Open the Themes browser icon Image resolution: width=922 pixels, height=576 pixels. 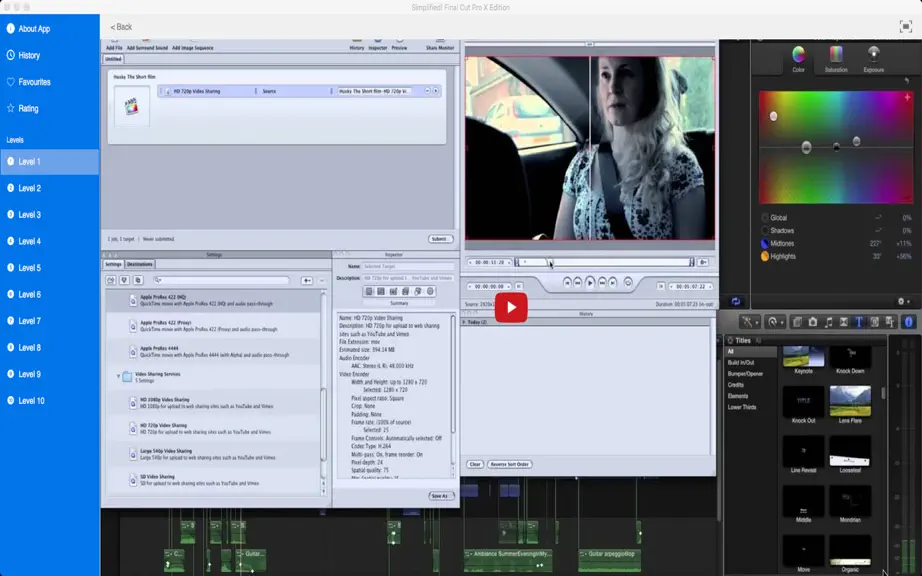[890, 322]
